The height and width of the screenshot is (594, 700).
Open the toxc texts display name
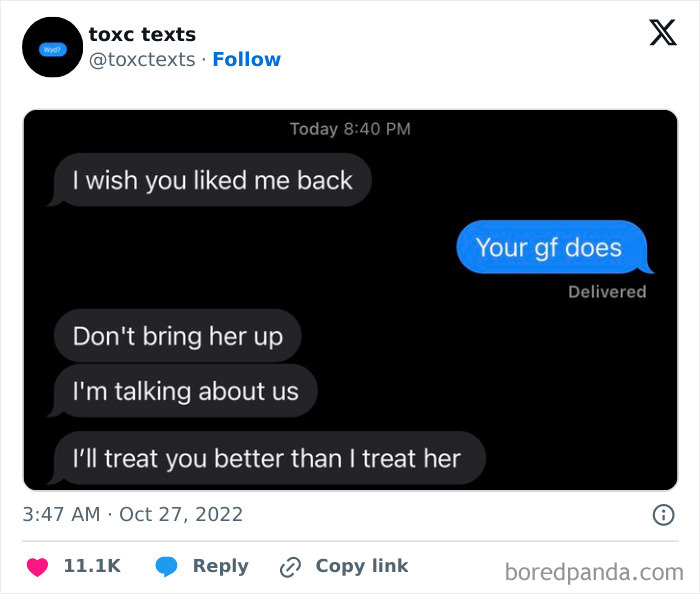[142, 34]
